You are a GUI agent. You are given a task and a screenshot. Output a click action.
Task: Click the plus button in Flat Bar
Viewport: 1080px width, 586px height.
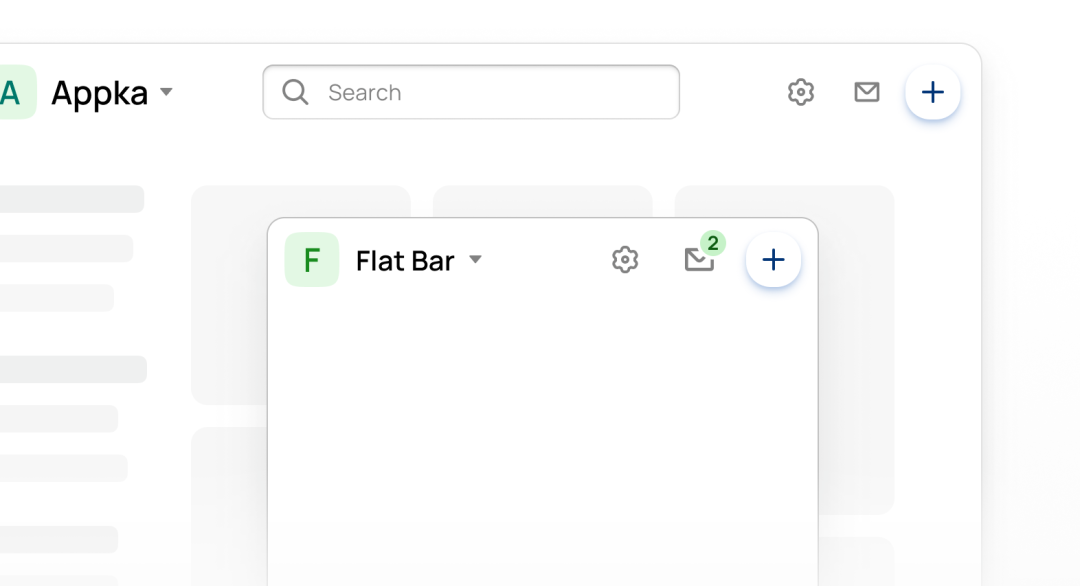click(x=773, y=260)
